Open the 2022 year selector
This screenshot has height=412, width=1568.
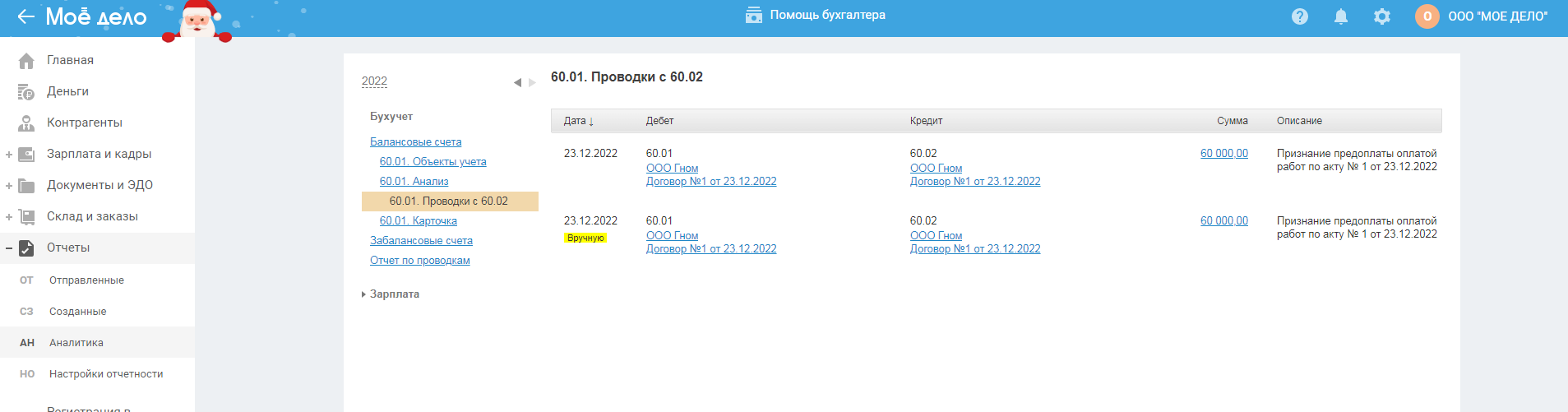point(374,81)
